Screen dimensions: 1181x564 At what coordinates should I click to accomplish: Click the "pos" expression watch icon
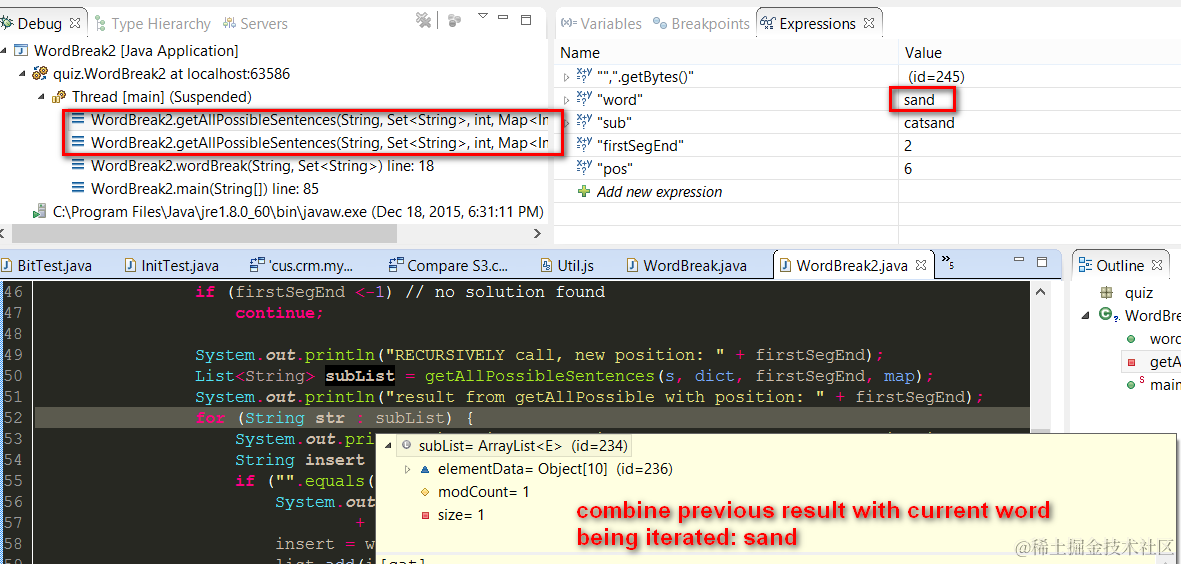click(x=584, y=169)
